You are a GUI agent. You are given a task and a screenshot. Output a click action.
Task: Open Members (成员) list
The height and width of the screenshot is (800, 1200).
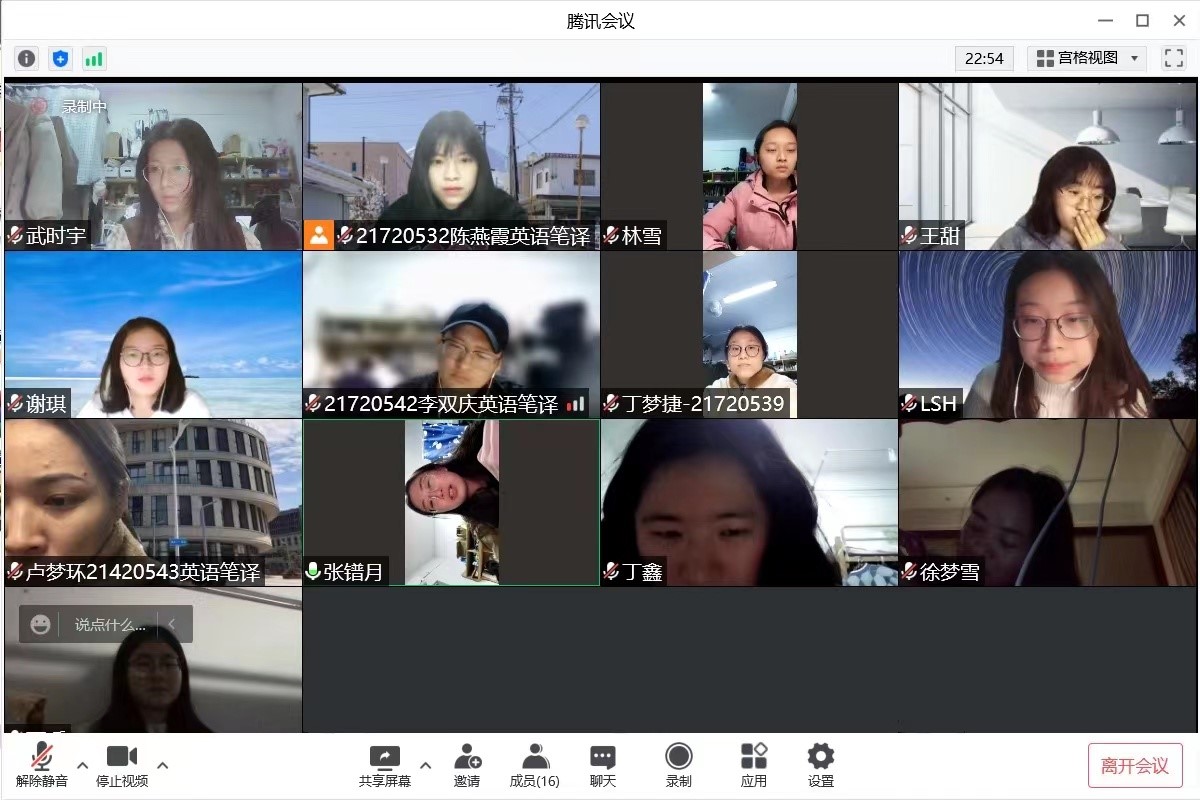tap(535, 765)
